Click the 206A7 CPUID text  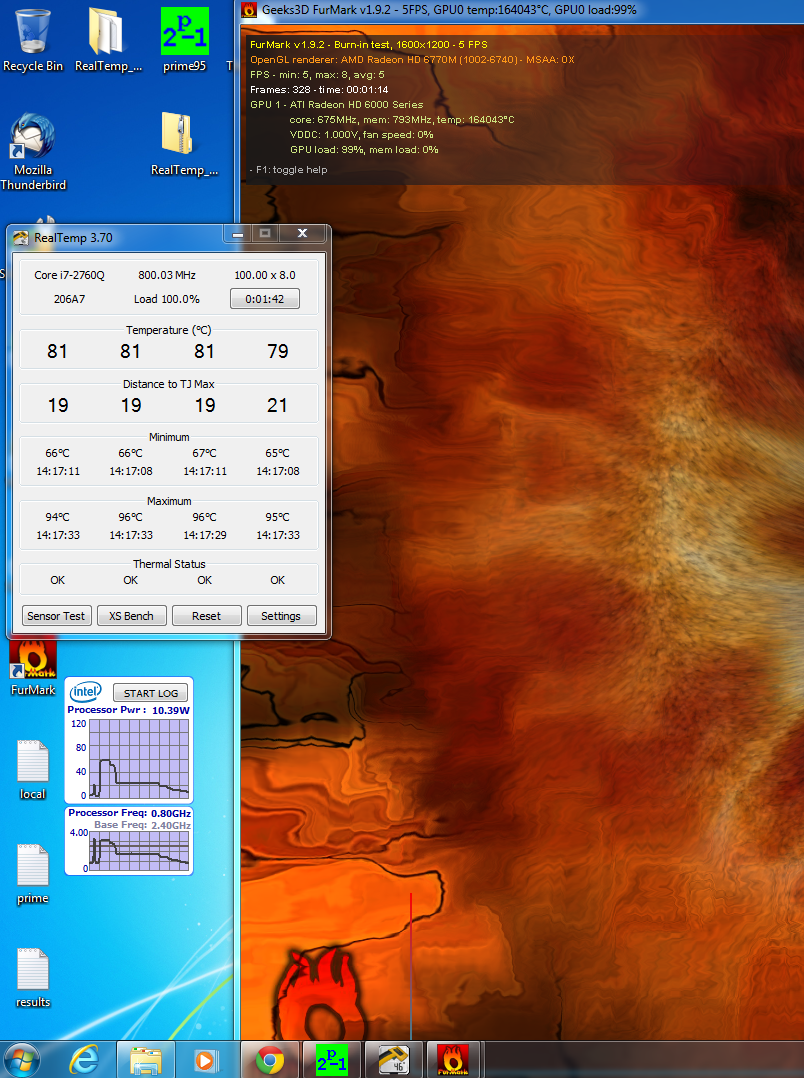click(69, 299)
